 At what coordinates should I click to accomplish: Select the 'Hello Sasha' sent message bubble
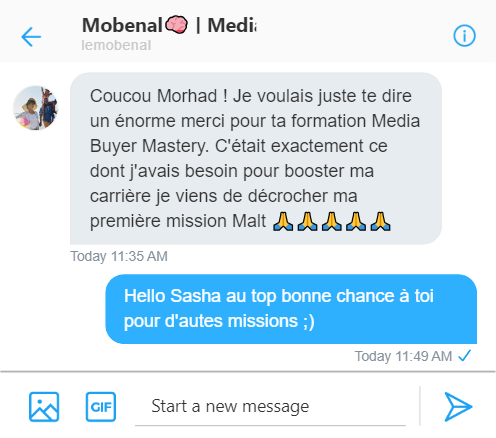click(291, 309)
